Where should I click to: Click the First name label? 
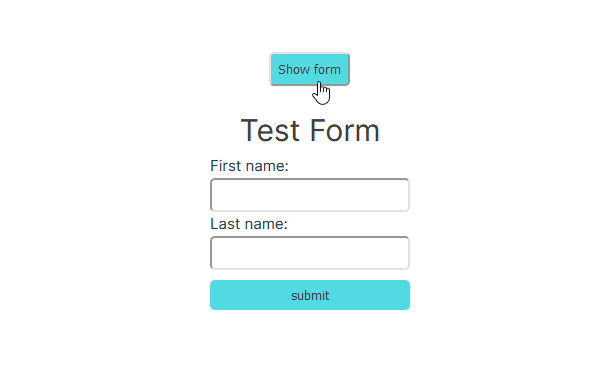[x=249, y=166]
